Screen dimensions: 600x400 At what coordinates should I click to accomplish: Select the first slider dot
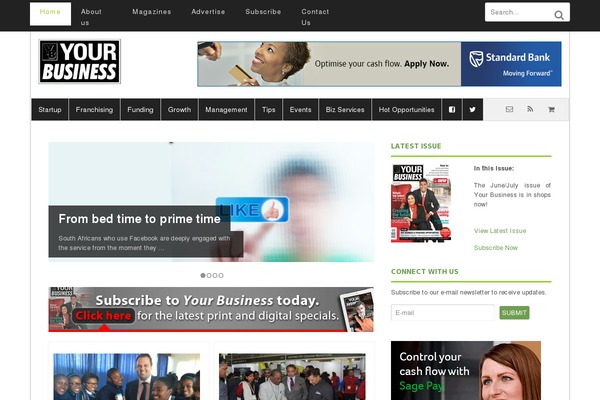(x=203, y=275)
